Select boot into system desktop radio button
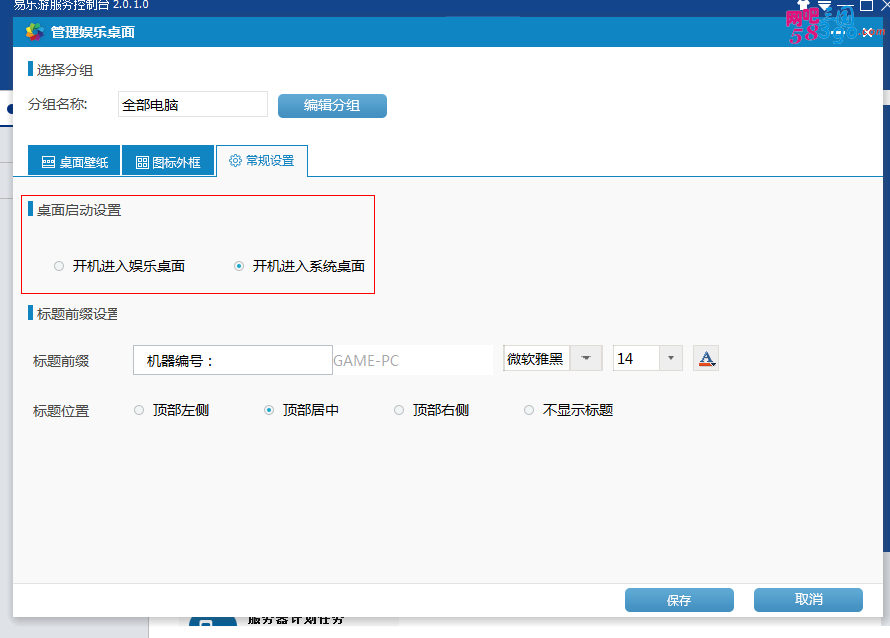The image size is (890, 638). pyautogui.click(x=239, y=266)
